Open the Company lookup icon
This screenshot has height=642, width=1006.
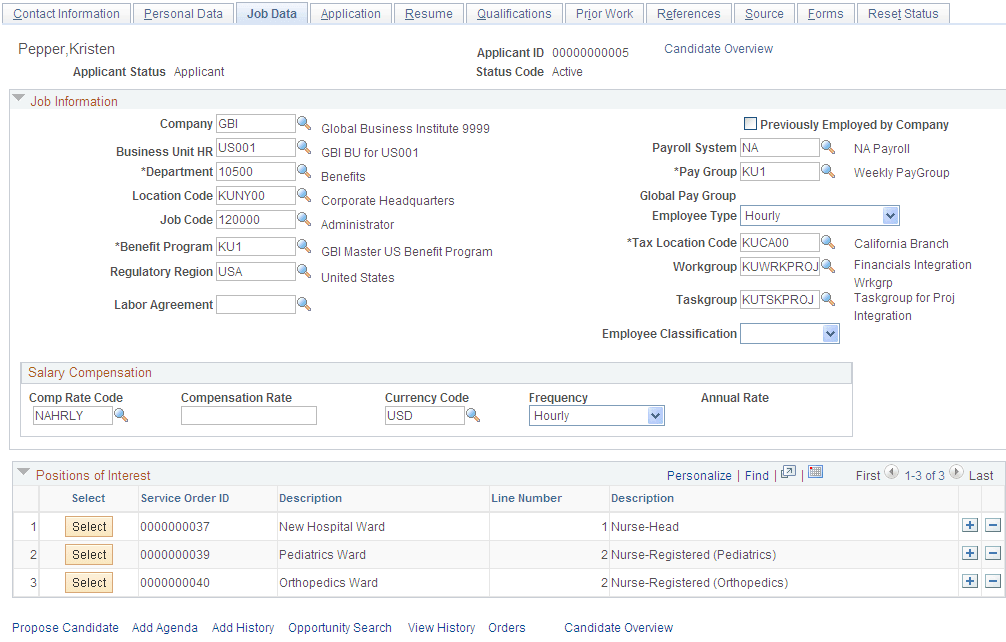(304, 124)
